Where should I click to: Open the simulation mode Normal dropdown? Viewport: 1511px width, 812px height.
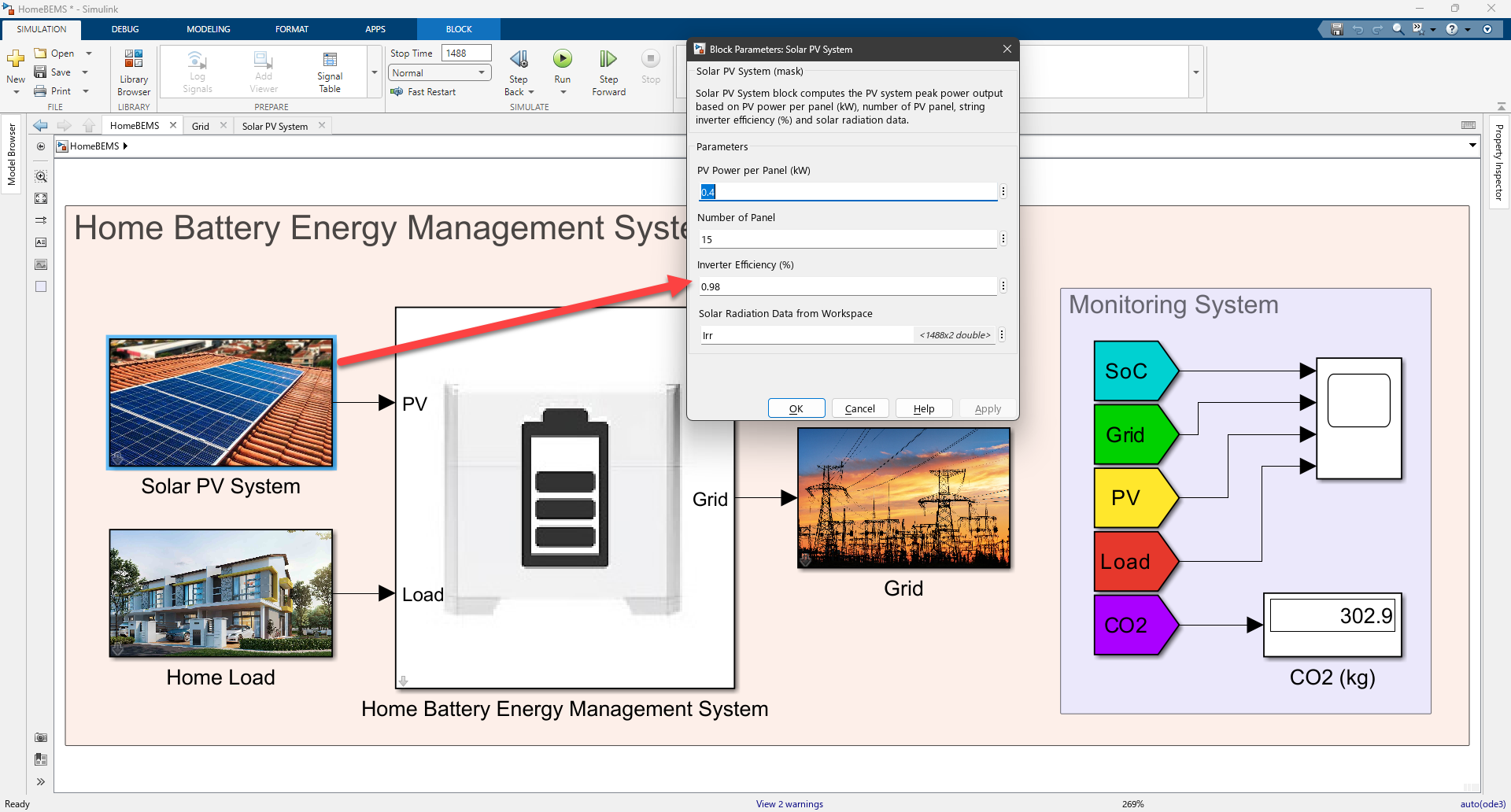coord(439,73)
